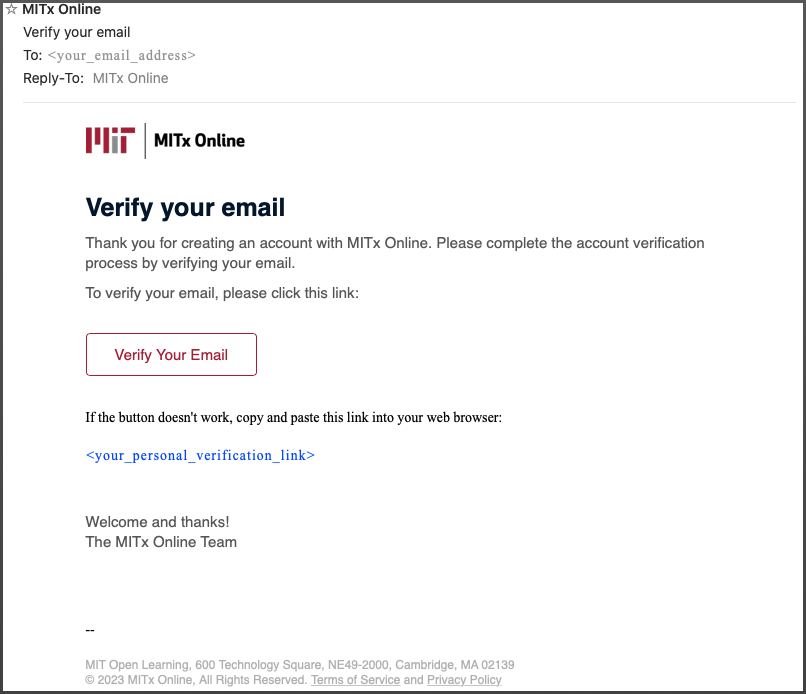Click the copy and paste instruction text
Image resolution: width=806 pixels, height=694 pixels.
point(294,417)
